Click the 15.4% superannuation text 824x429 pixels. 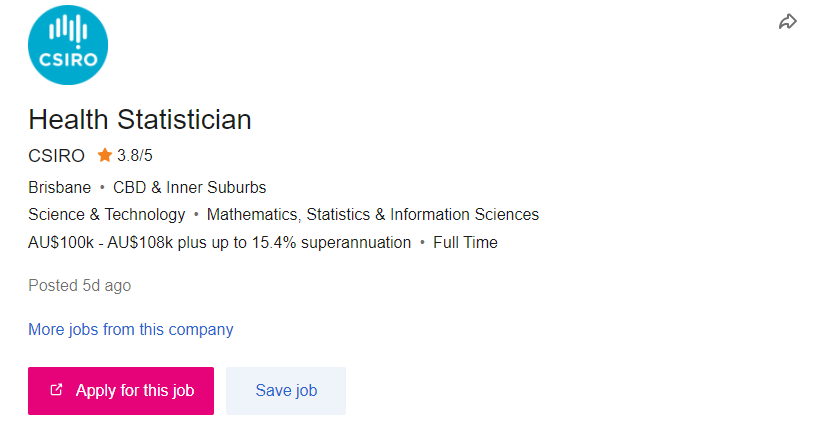tap(331, 242)
